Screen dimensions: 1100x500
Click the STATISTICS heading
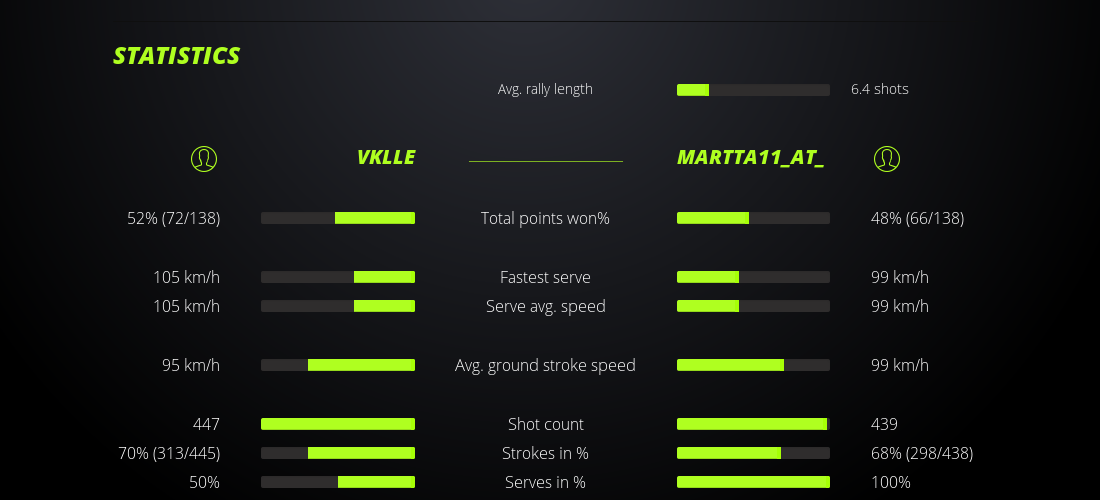(x=177, y=56)
